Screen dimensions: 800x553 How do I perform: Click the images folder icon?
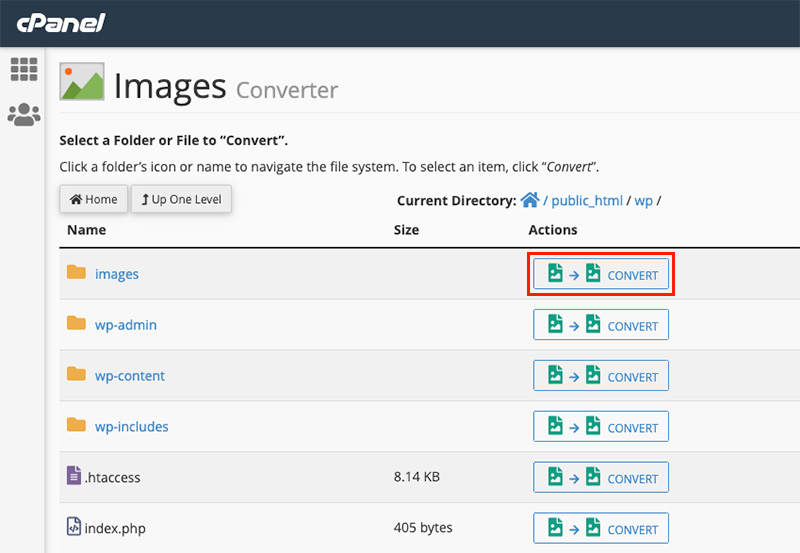pyautogui.click(x=76, y=273)
